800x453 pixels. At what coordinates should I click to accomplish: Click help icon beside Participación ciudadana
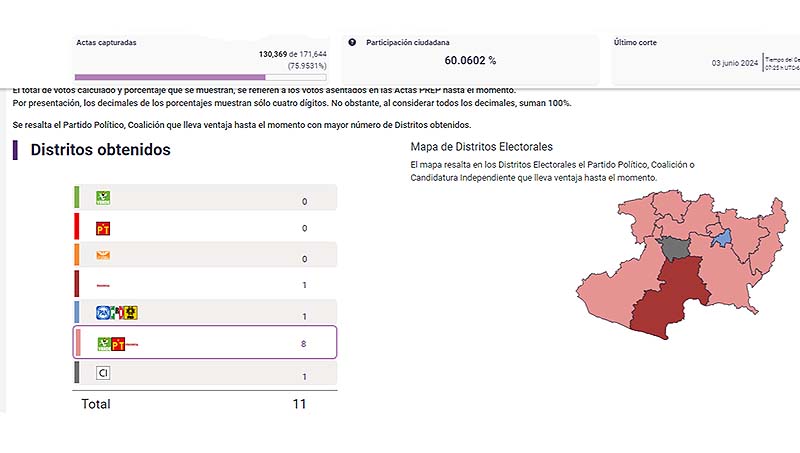[352, 43]
